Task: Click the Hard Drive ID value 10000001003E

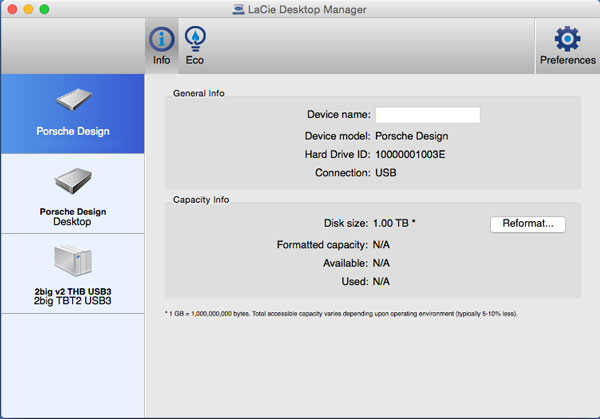Action: point(410,154)
